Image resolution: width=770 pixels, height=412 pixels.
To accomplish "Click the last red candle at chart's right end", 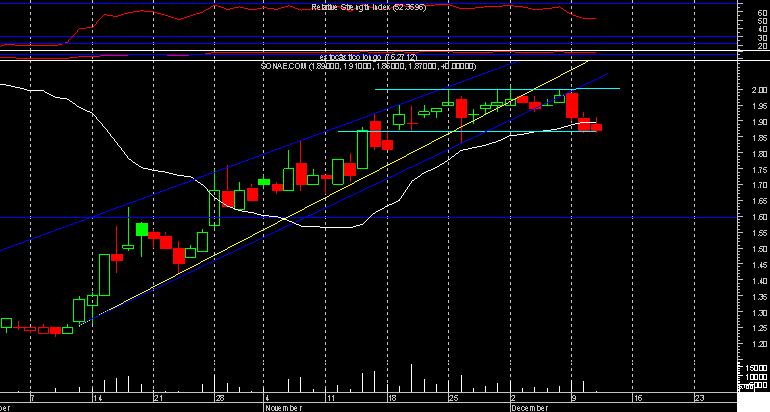I will pyautogui.click(x=596, y=127).
